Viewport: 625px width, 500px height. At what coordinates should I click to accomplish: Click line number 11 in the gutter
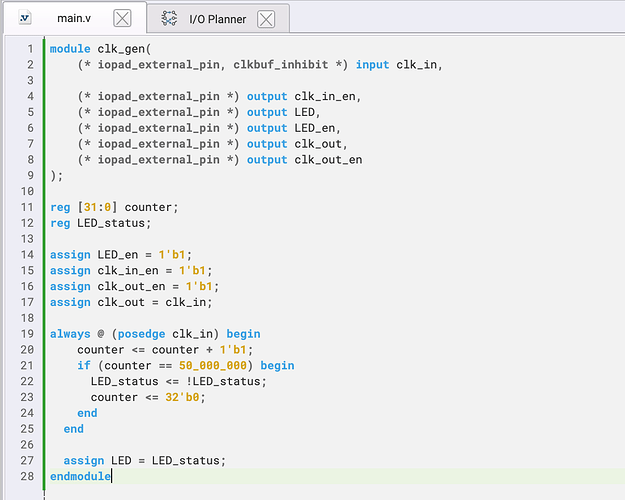[x=27, y=207]
